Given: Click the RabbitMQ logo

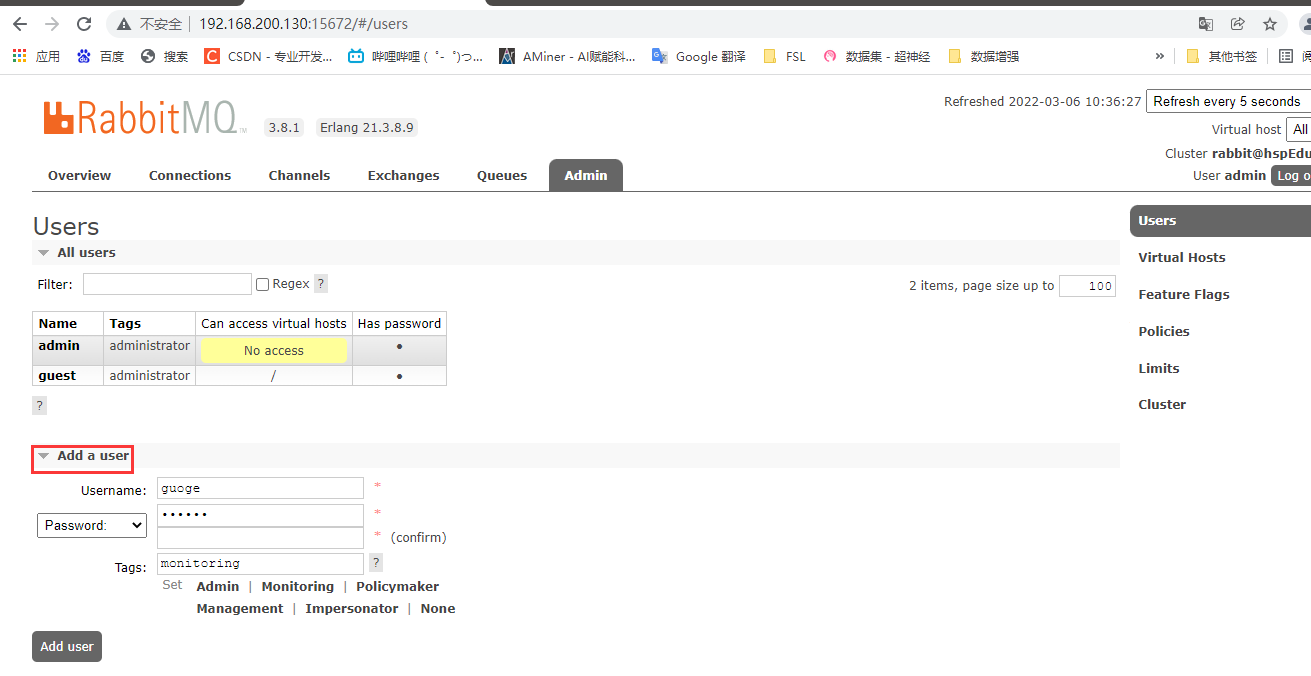Looking at the screenshot, I should [x=144, y=118].
